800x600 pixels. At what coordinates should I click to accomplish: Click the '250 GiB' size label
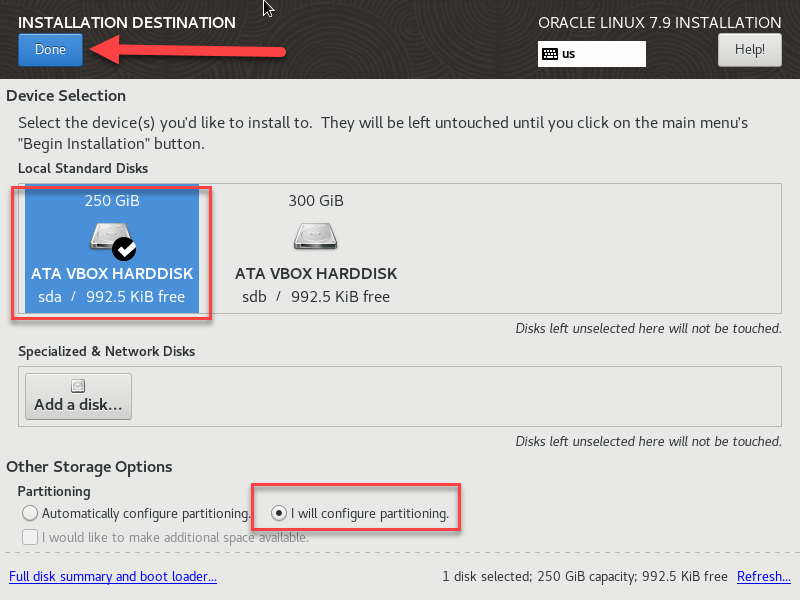[x=112, y=201]
